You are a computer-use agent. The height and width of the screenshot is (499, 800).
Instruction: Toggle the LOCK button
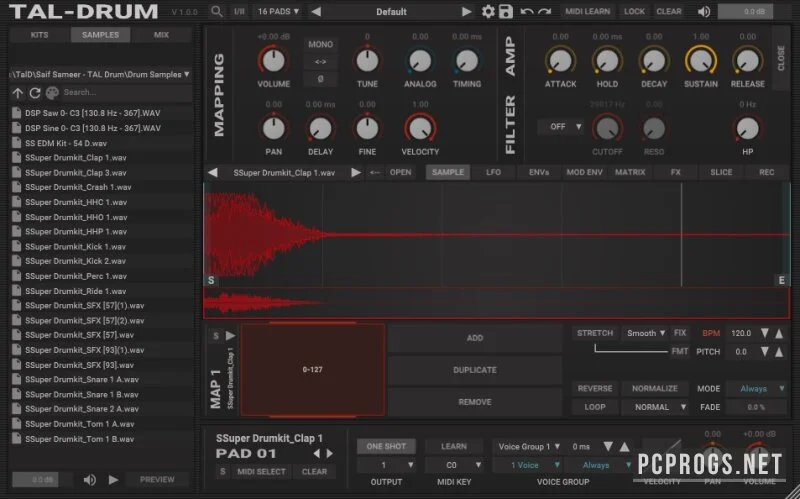(x=634, y=11)
